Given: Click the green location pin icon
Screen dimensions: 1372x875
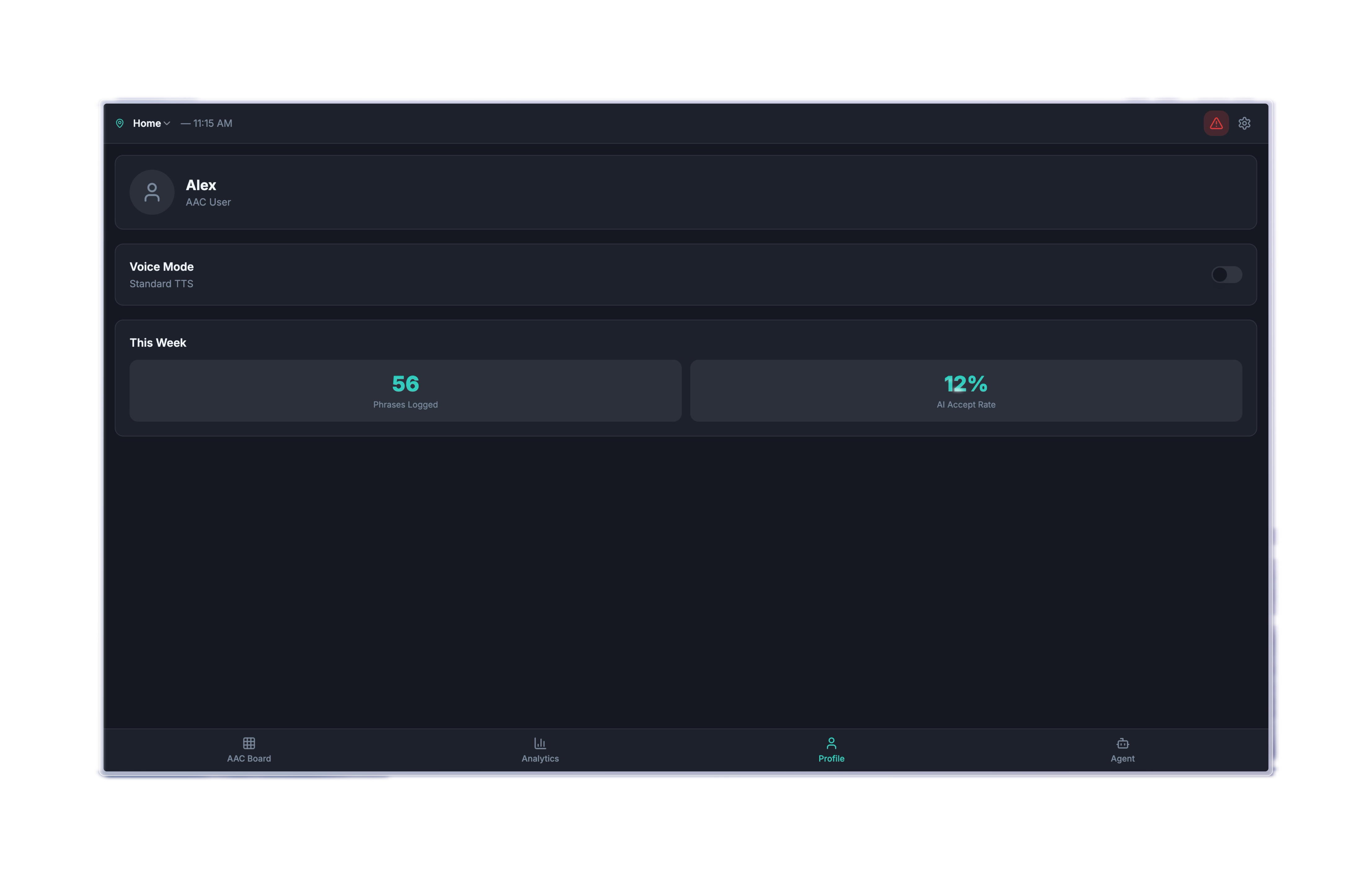Looking at the screenshot, I should (120, 123).
